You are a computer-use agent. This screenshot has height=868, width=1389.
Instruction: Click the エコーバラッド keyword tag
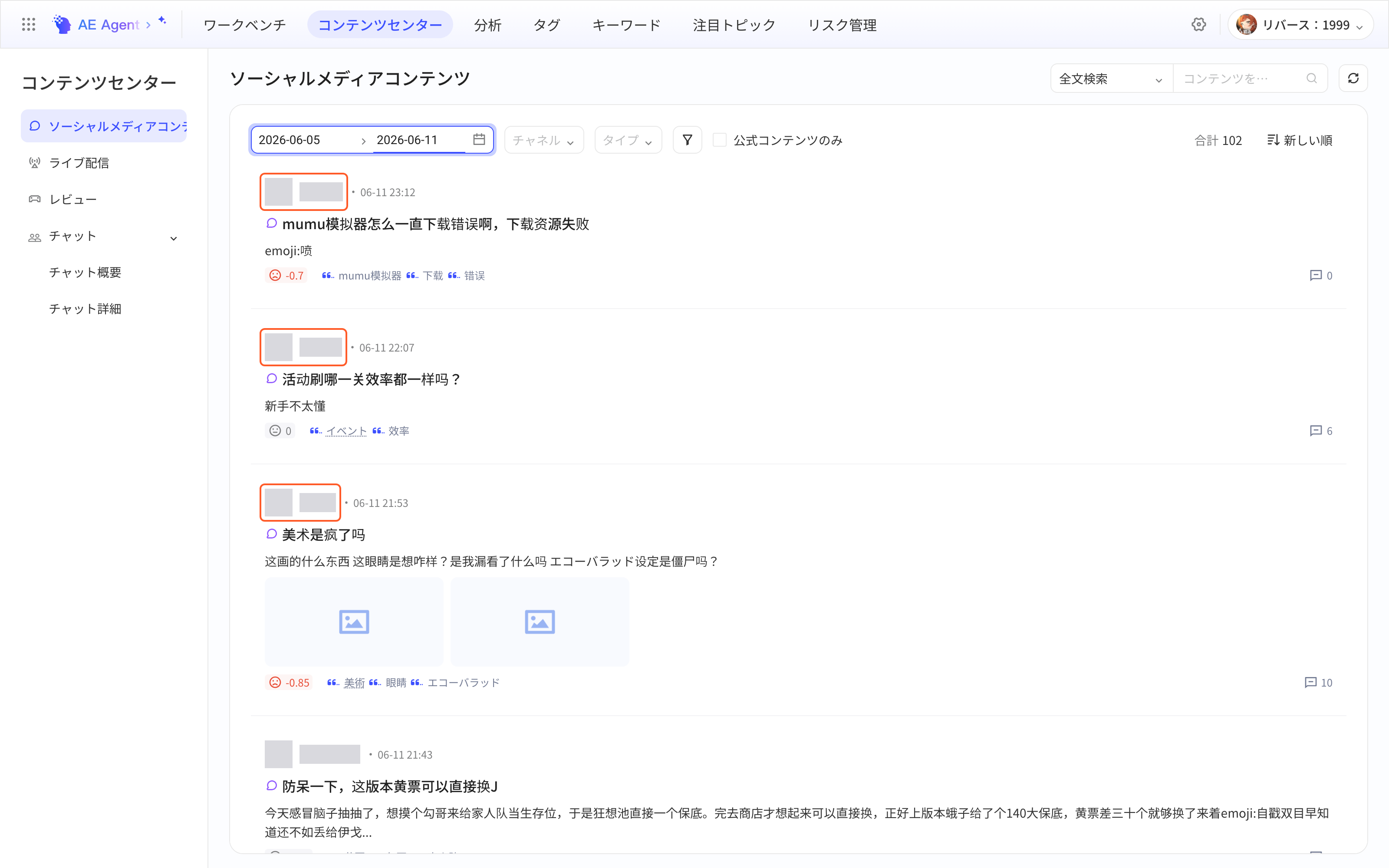point(464,683)
